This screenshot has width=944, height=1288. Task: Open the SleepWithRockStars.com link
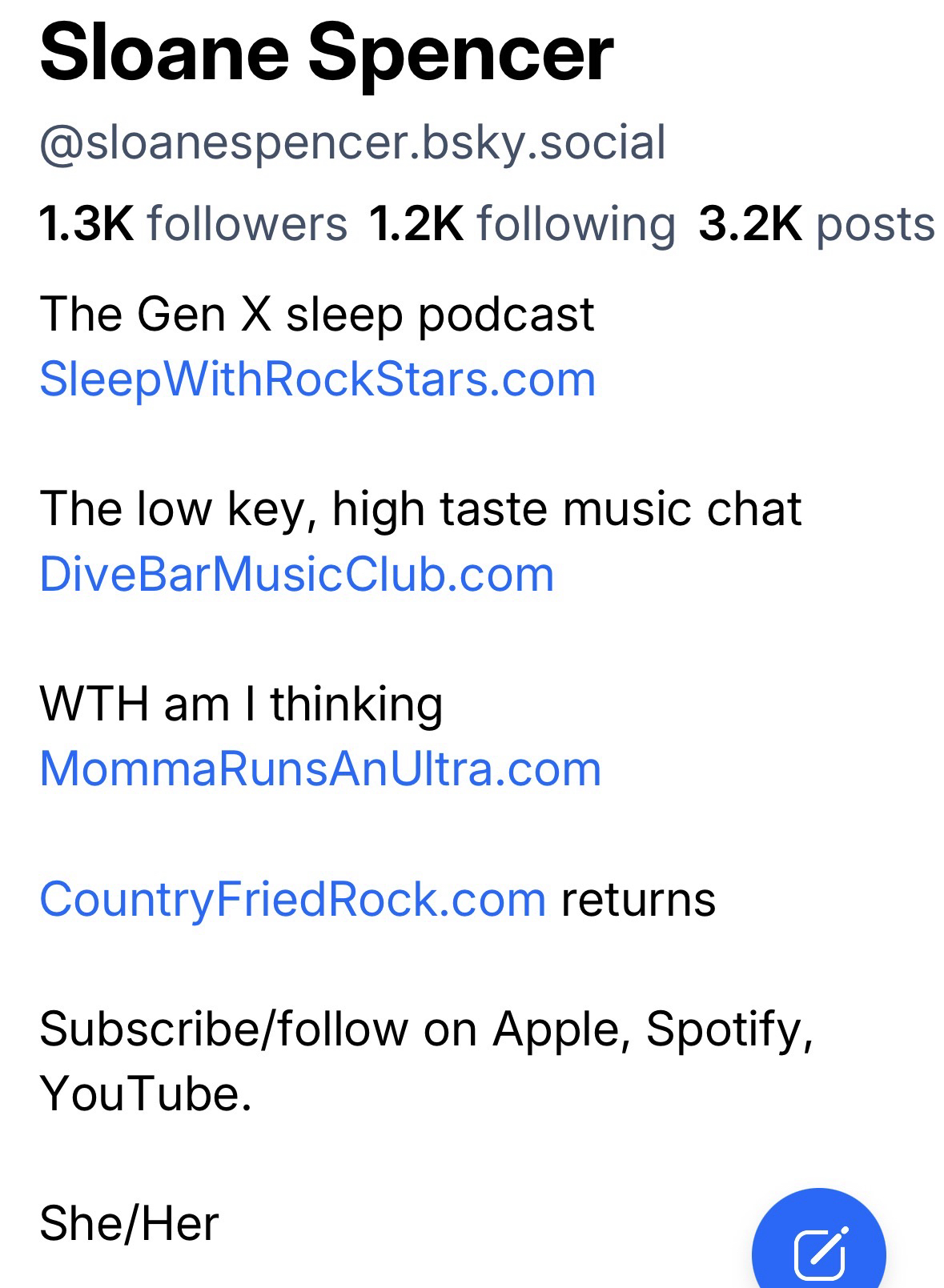pos(317,379)
